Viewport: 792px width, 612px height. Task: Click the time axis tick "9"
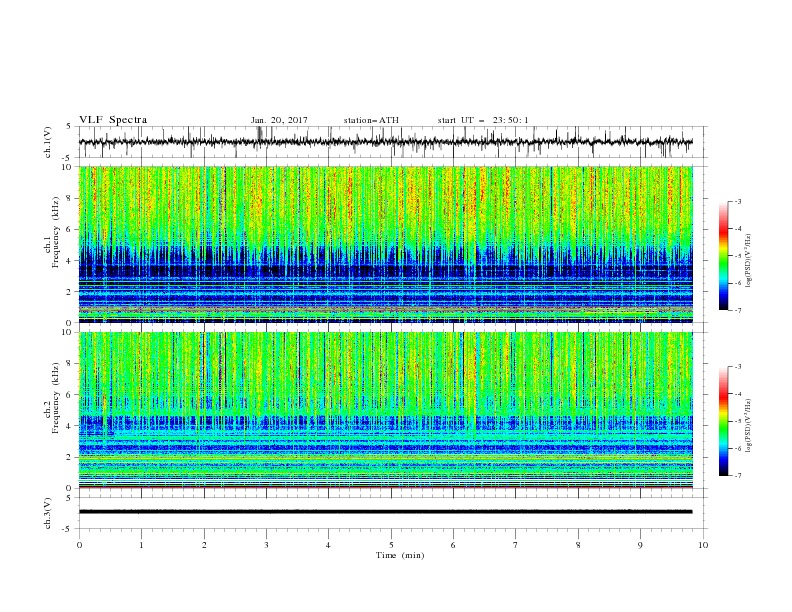click(640, 545)
